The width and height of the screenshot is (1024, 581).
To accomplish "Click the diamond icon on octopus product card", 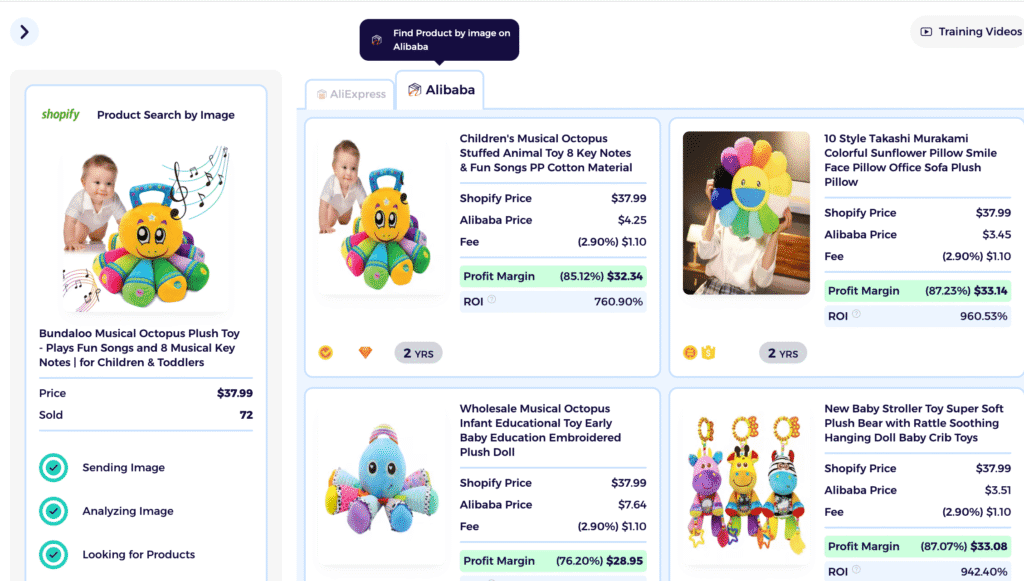I will (365, 353).
